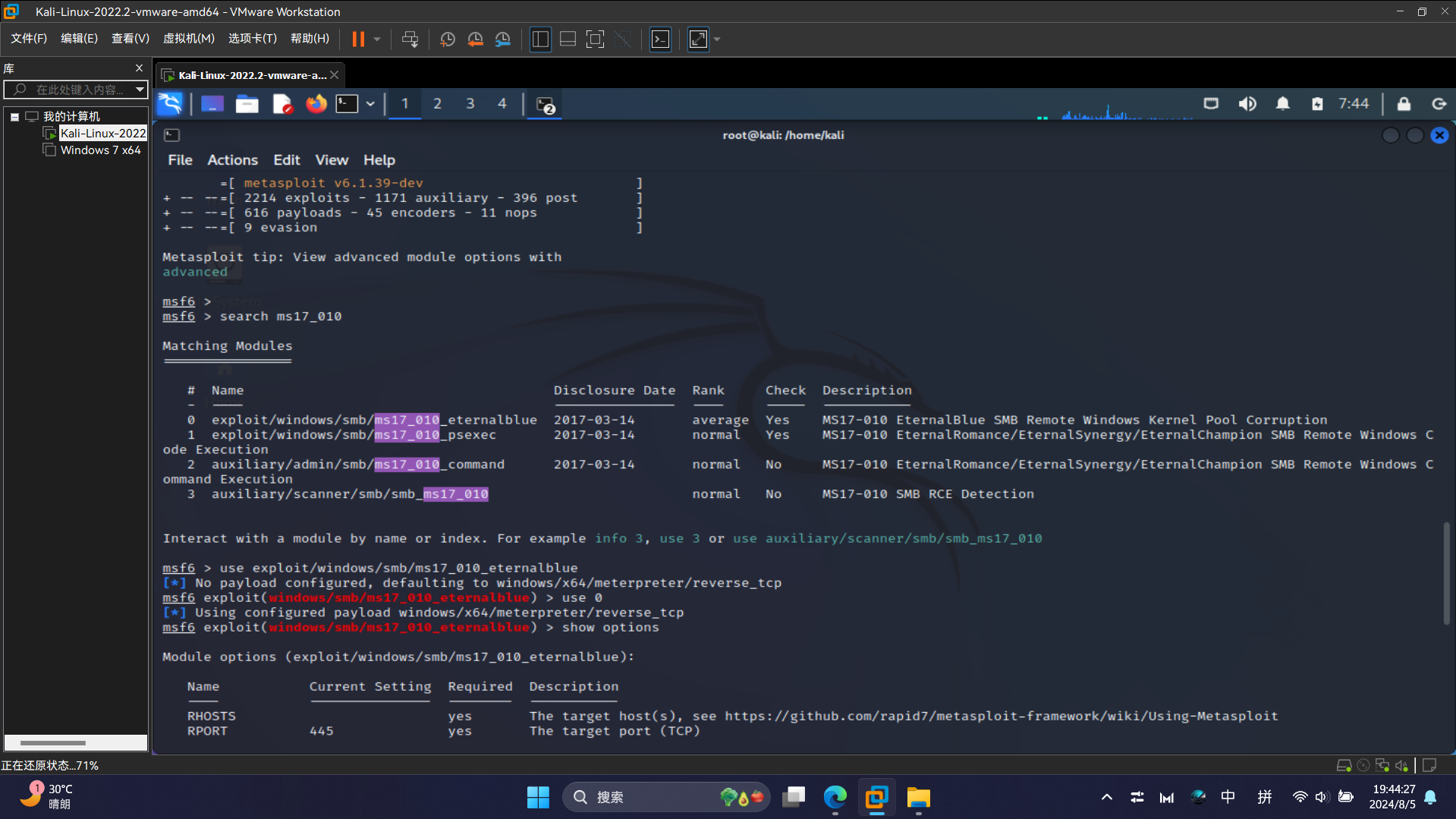Click the Kali panel clock showing 7:44
Screen dimensions: 1456x819
coord(1354,104)
